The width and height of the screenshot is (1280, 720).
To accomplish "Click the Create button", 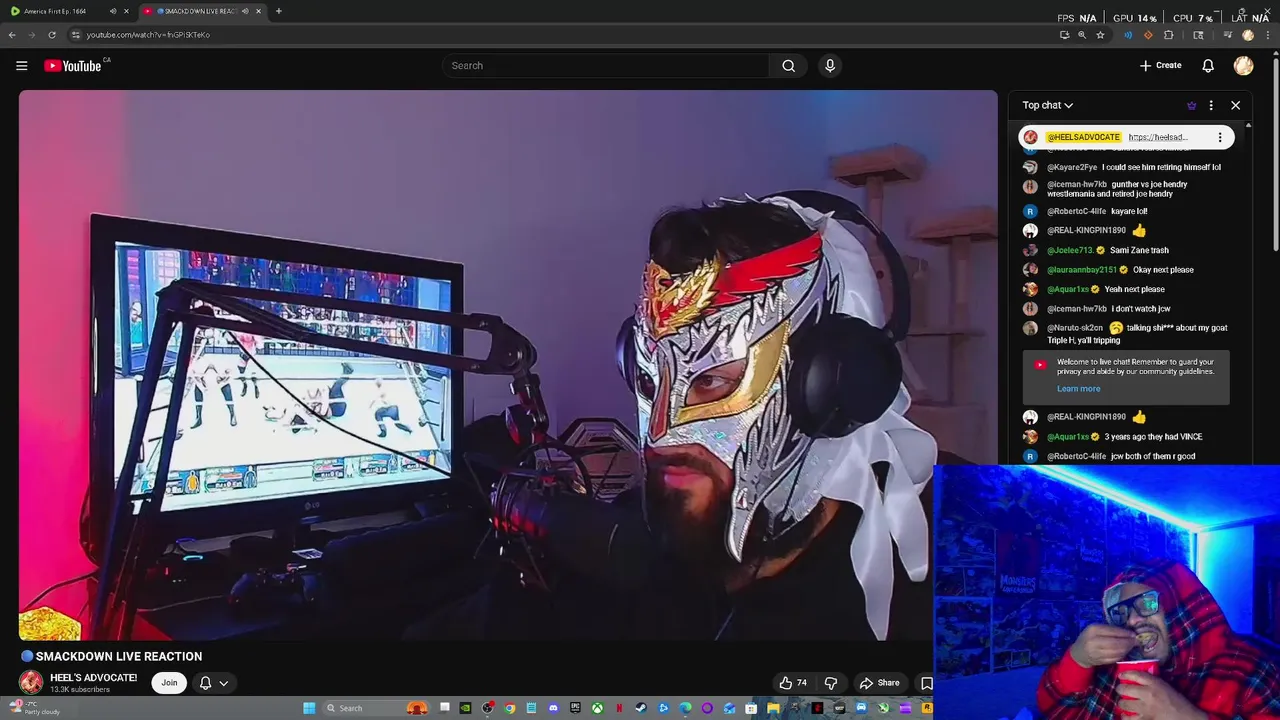I will (x=1161, y=66).
